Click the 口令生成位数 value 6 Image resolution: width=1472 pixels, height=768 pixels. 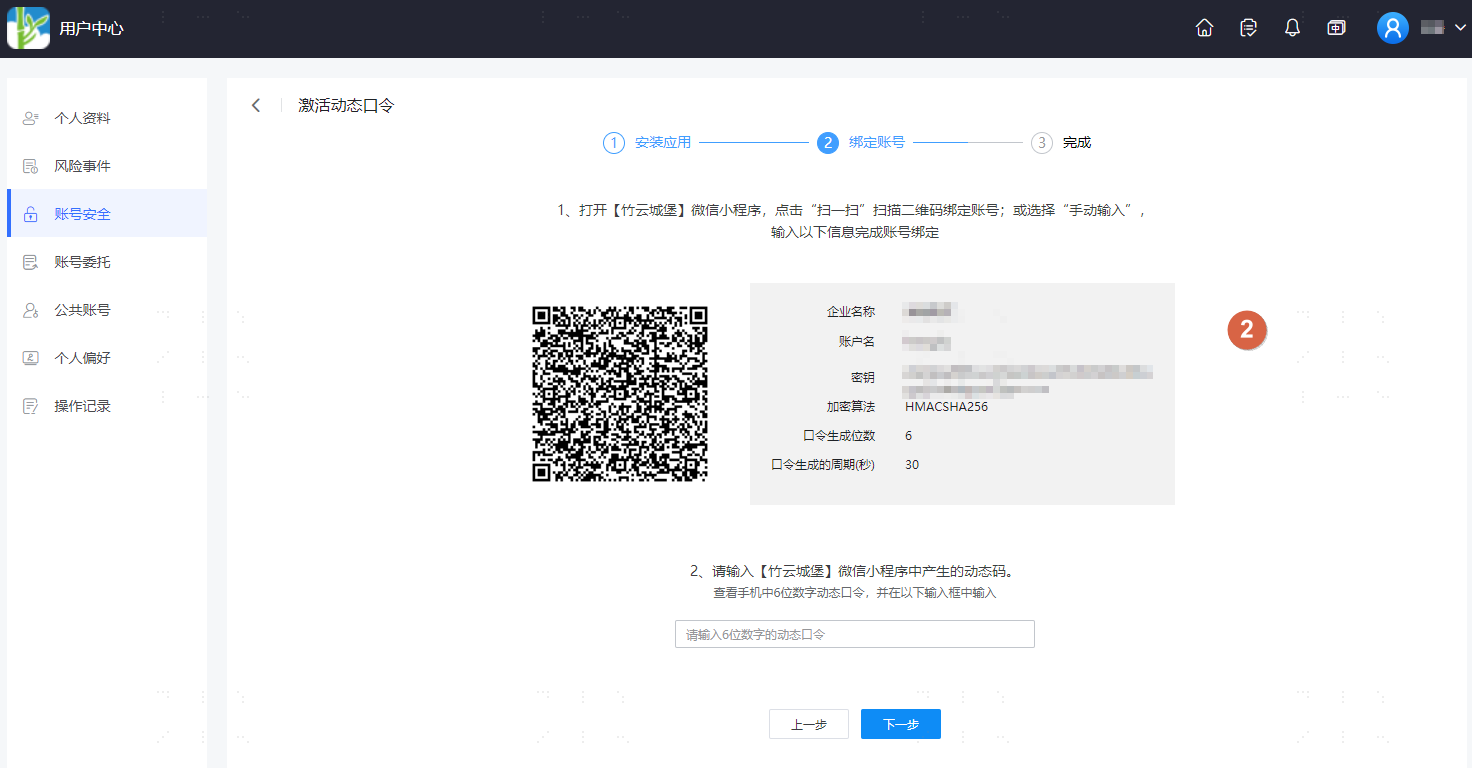click(908, 436)
